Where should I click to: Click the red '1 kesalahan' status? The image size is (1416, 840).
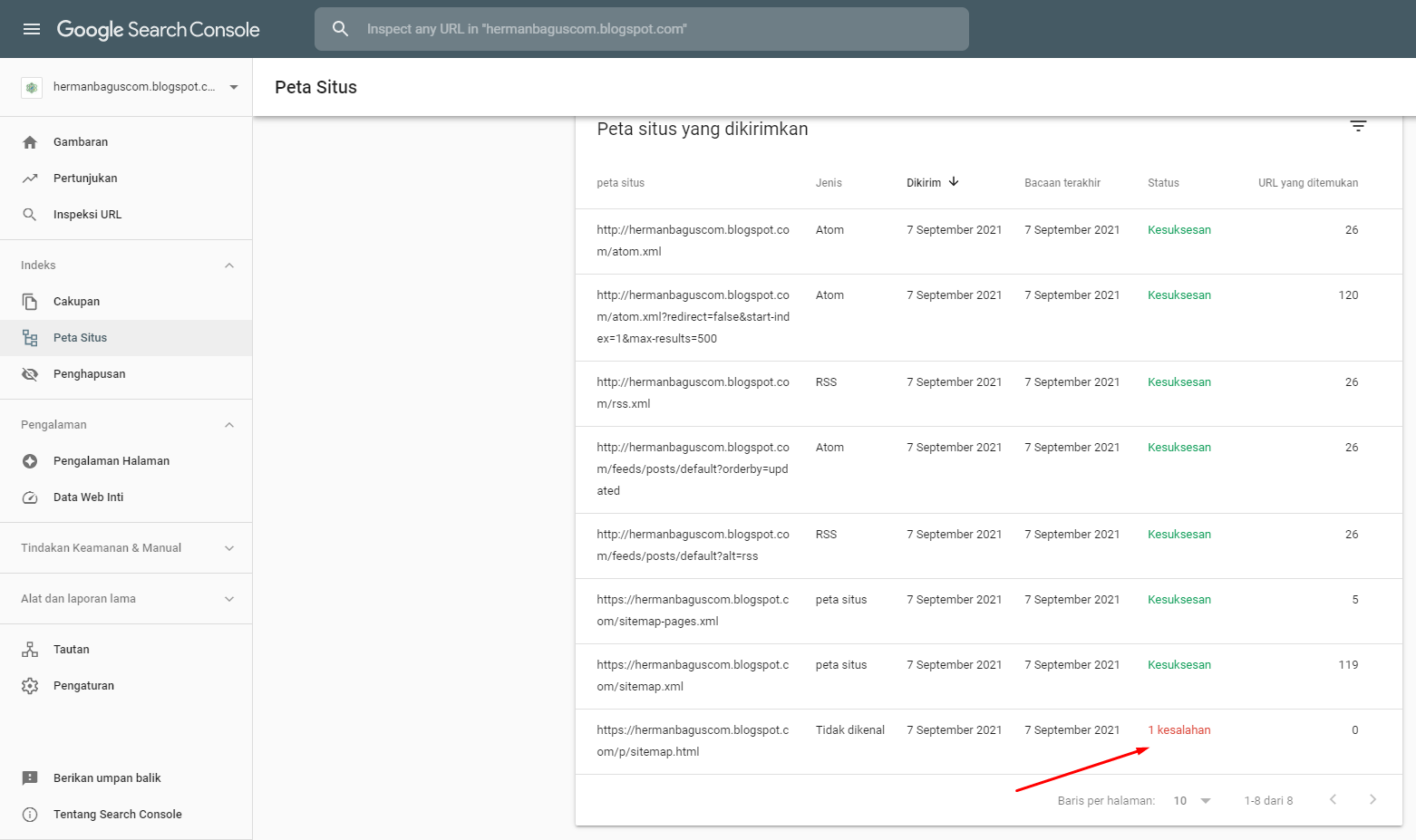1179,730
